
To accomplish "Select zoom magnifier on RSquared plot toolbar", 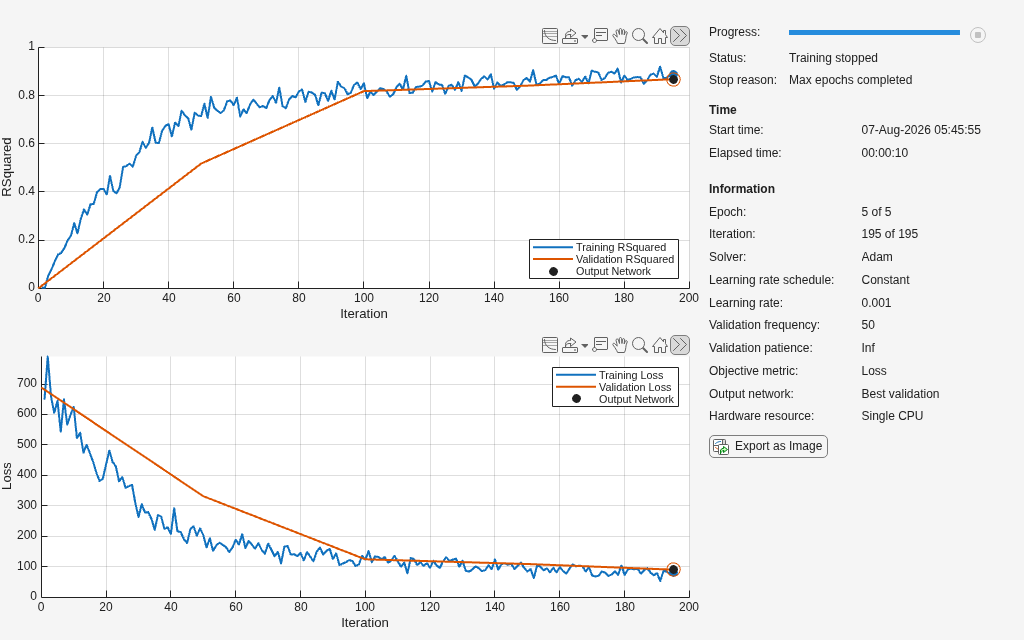I will [x=640, y=36].
